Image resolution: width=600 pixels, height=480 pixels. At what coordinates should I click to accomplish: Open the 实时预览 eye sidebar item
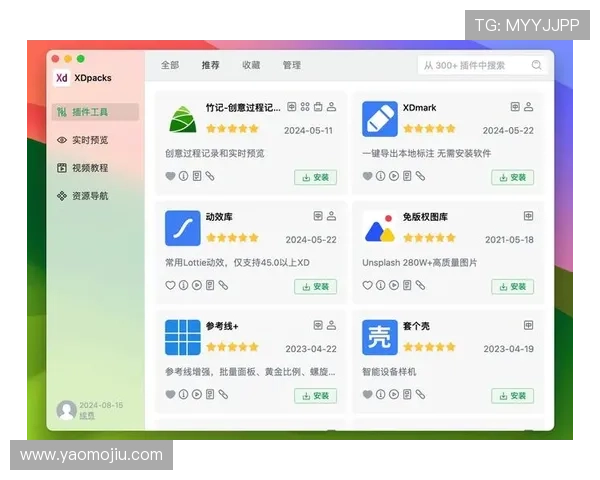click(83, 140)
